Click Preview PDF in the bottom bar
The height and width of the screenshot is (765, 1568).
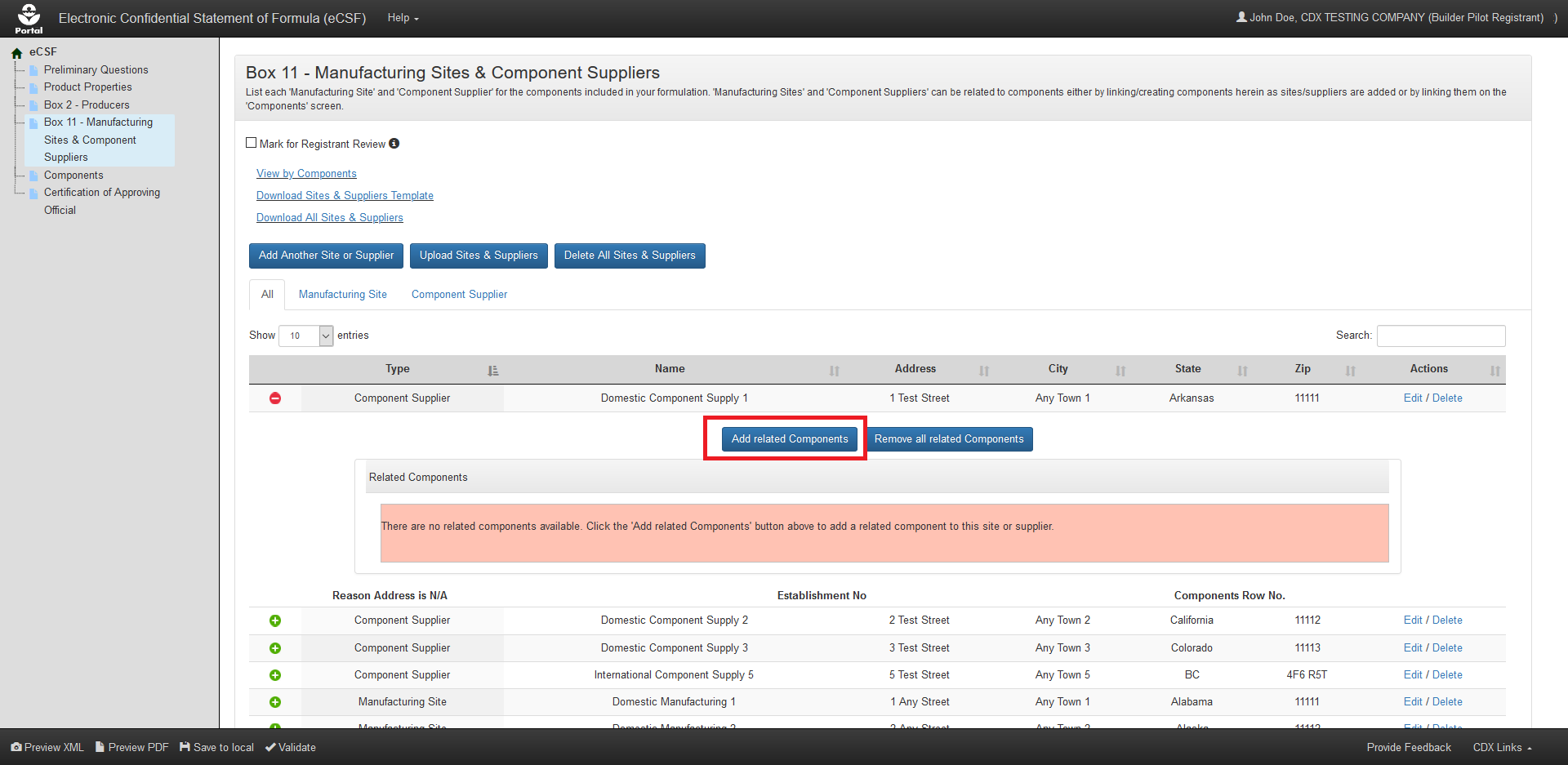(x=131, y=748)
